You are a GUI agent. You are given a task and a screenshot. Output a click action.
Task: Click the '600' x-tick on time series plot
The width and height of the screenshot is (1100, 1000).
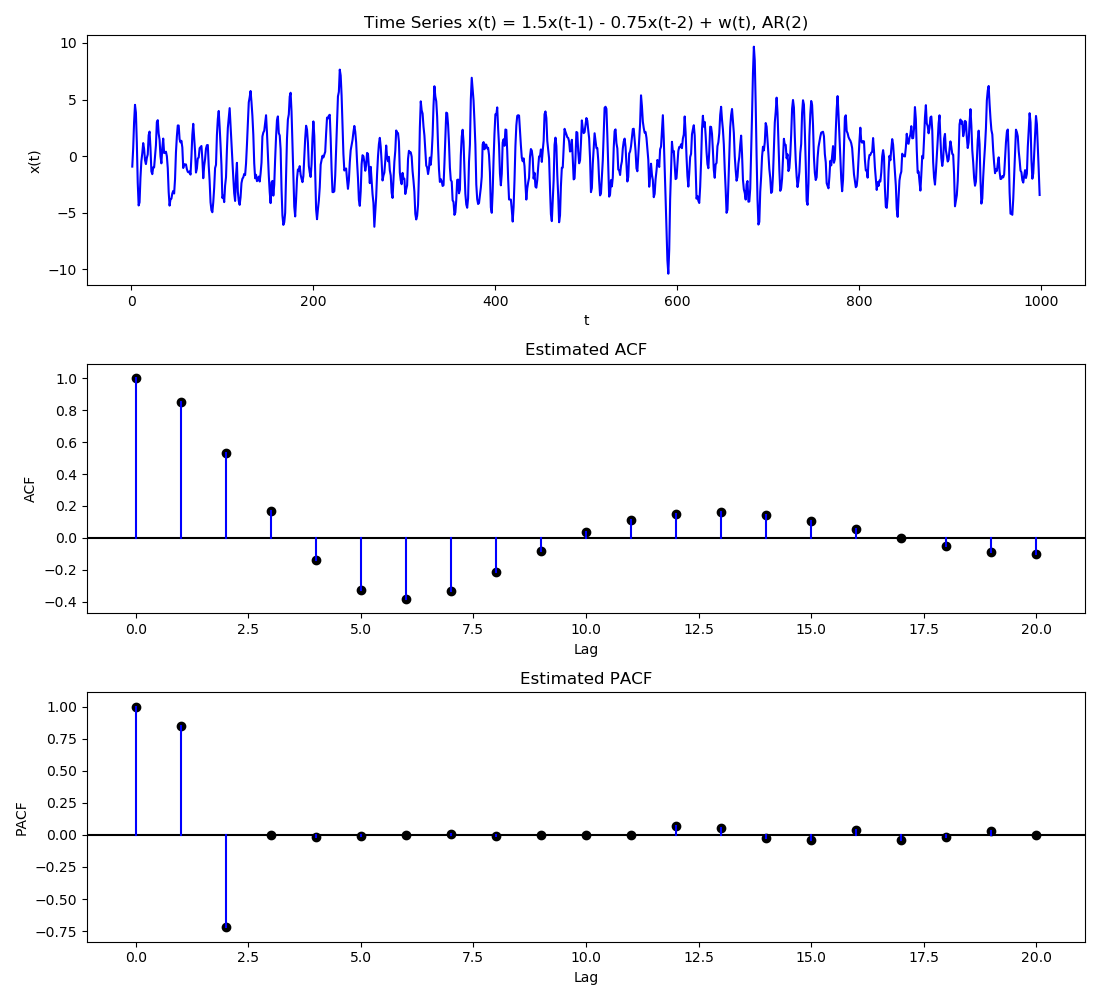[x=677, y=302]
